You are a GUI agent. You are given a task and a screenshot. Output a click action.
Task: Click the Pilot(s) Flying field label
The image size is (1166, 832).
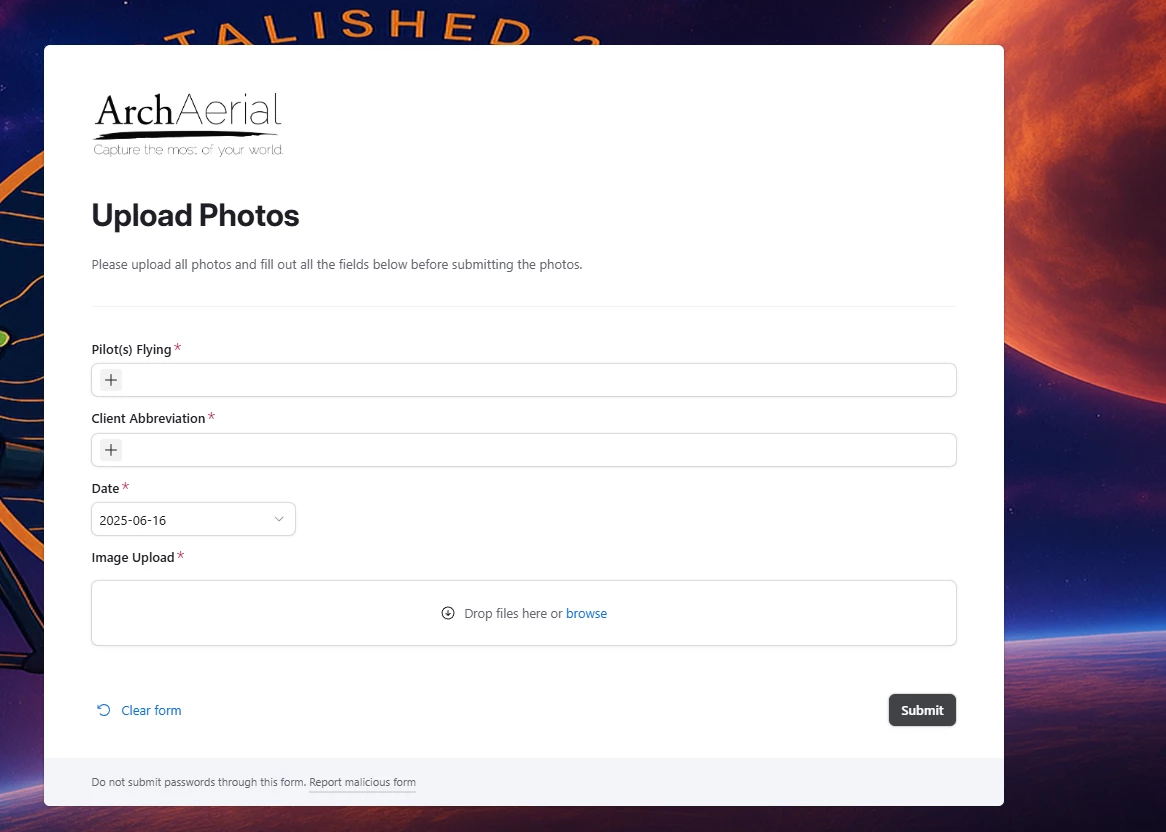pos(132,349)
